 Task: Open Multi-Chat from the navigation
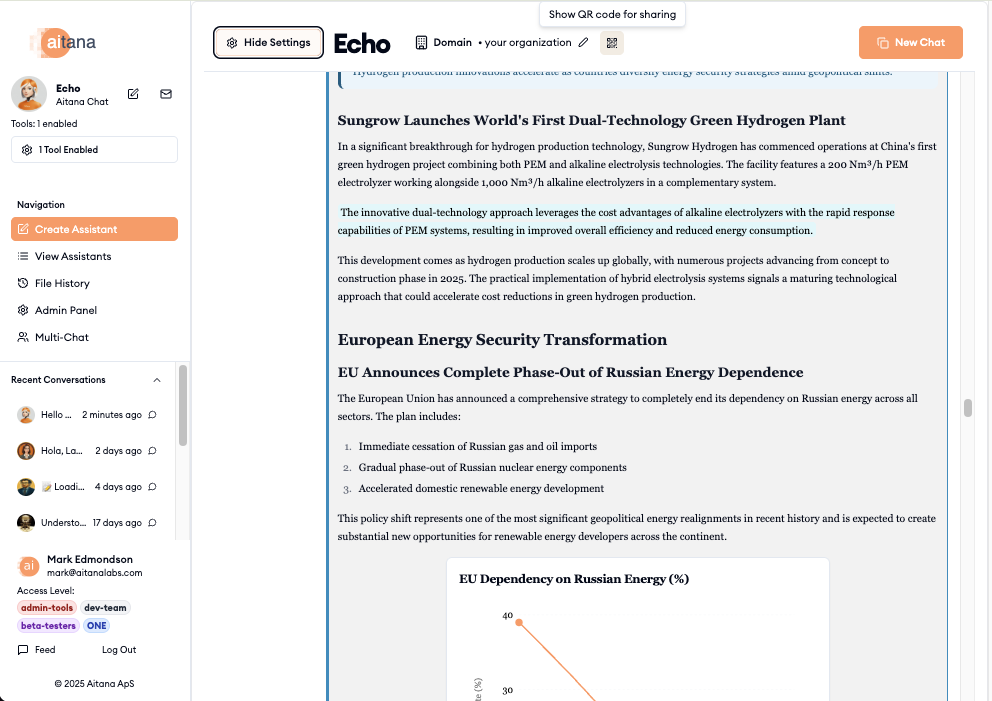coord(61,337)
